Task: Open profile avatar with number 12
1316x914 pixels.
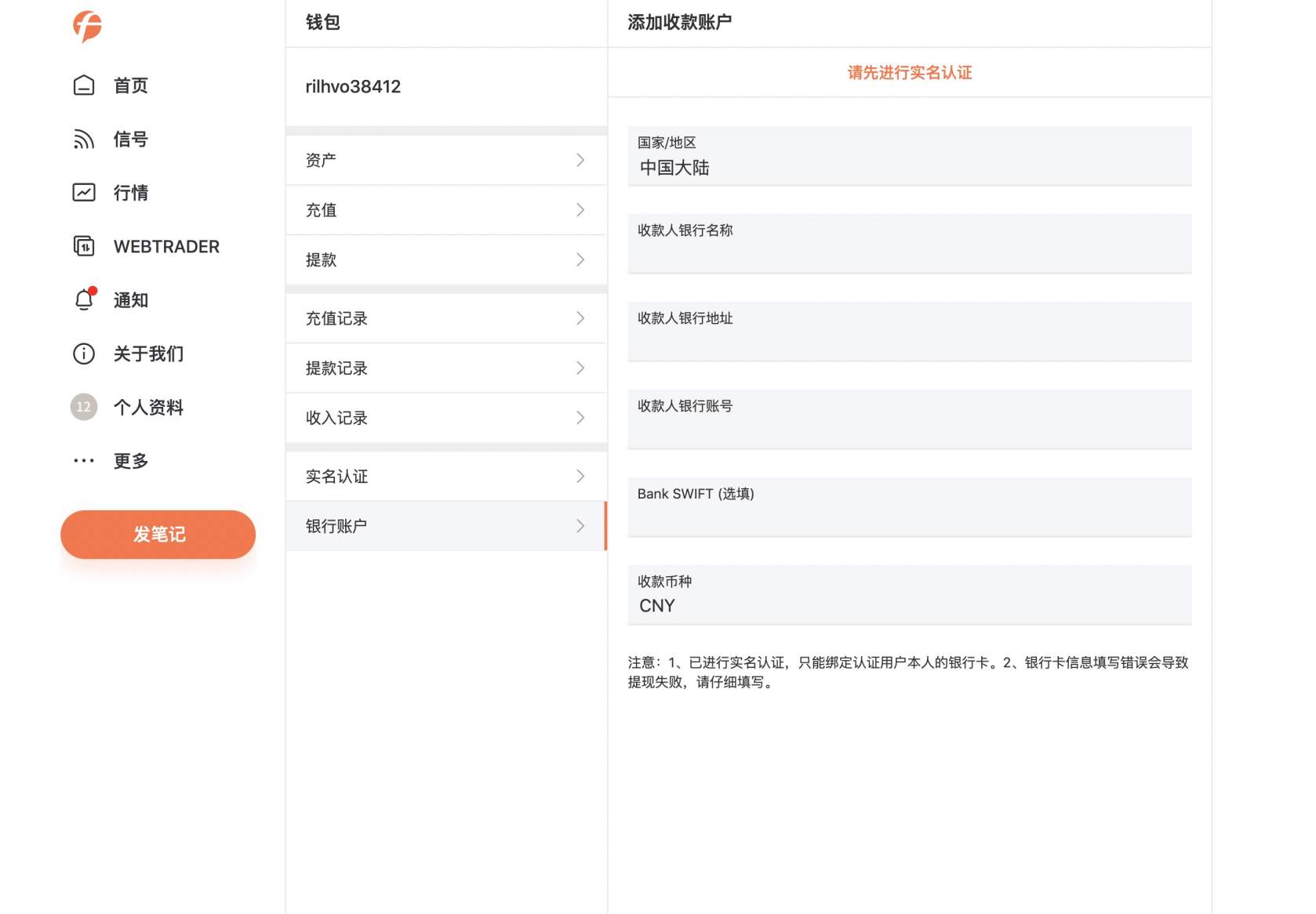Action: pos(84,407)
